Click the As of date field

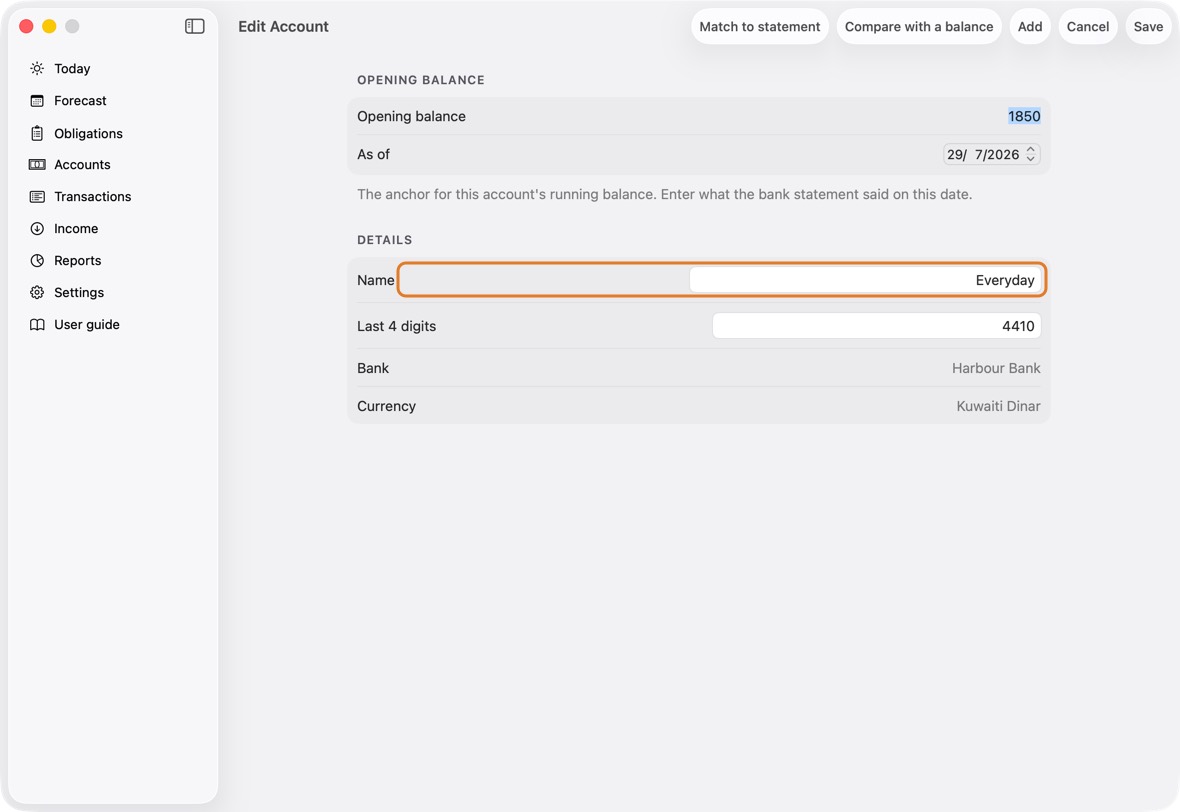pyautogui.click(x=991, y=154)
